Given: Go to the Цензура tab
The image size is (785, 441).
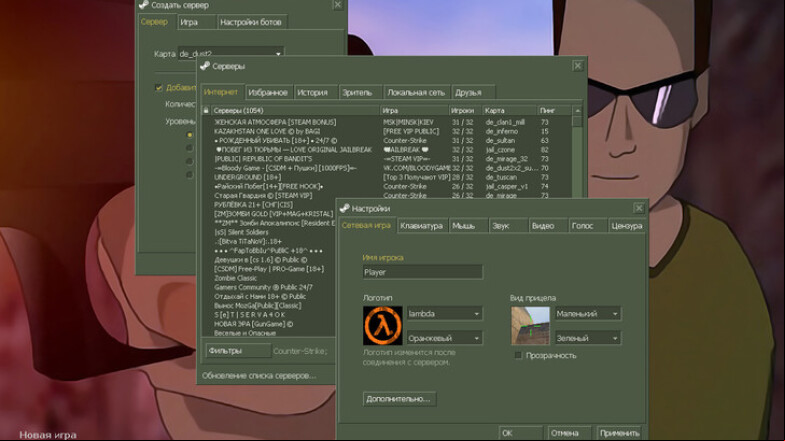Looking at the screenshot, I should [626, 226].
